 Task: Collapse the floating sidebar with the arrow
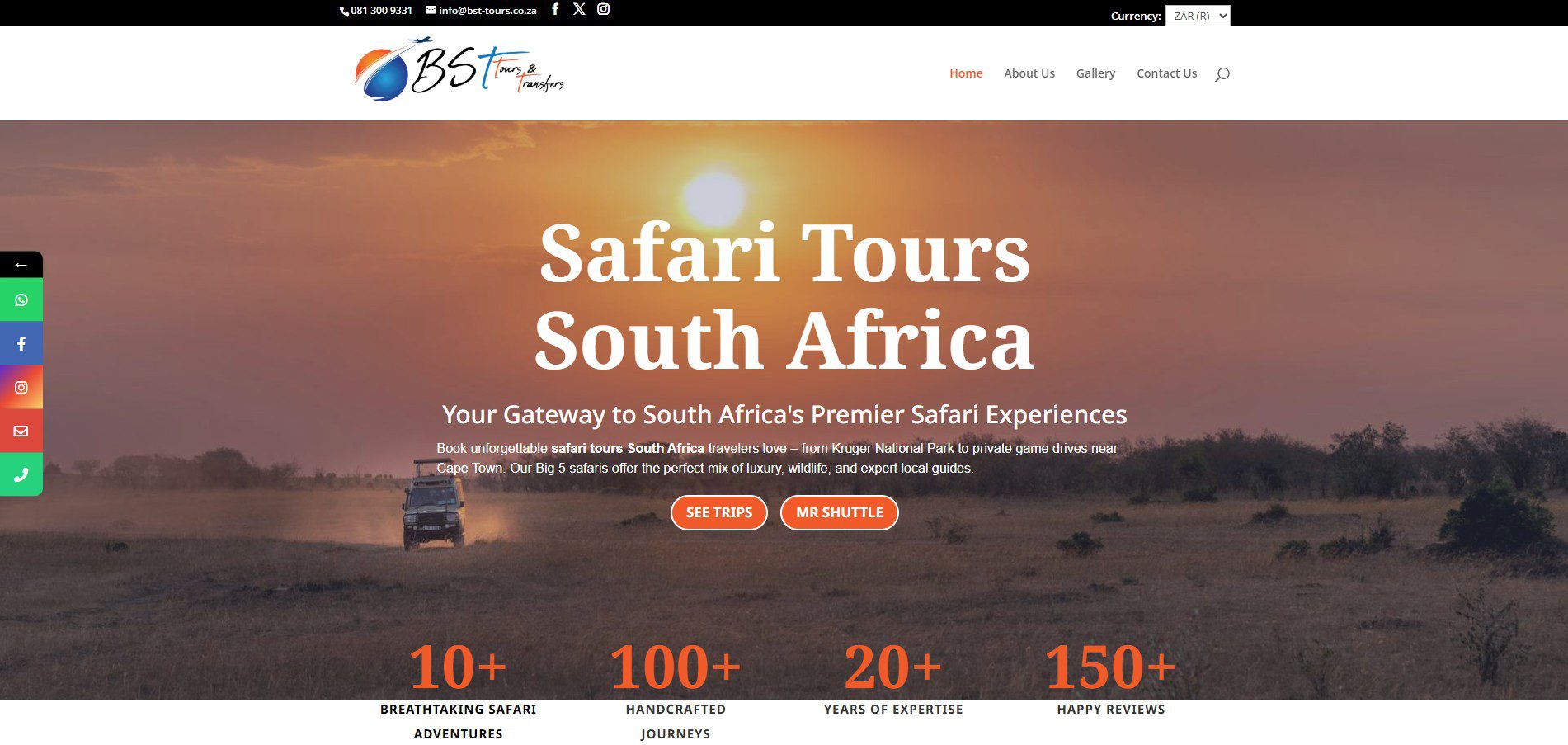pos(21,265)
